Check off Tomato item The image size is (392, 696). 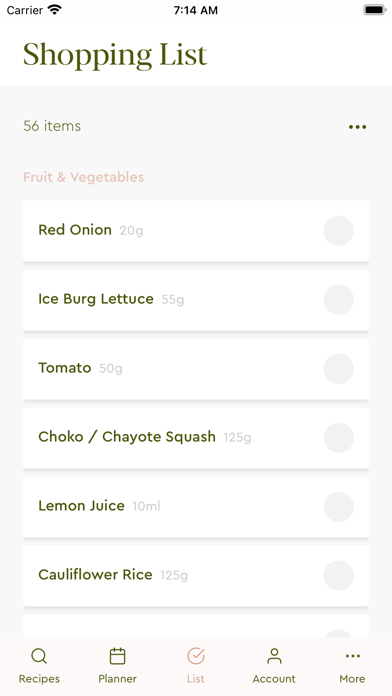(339, 368)
